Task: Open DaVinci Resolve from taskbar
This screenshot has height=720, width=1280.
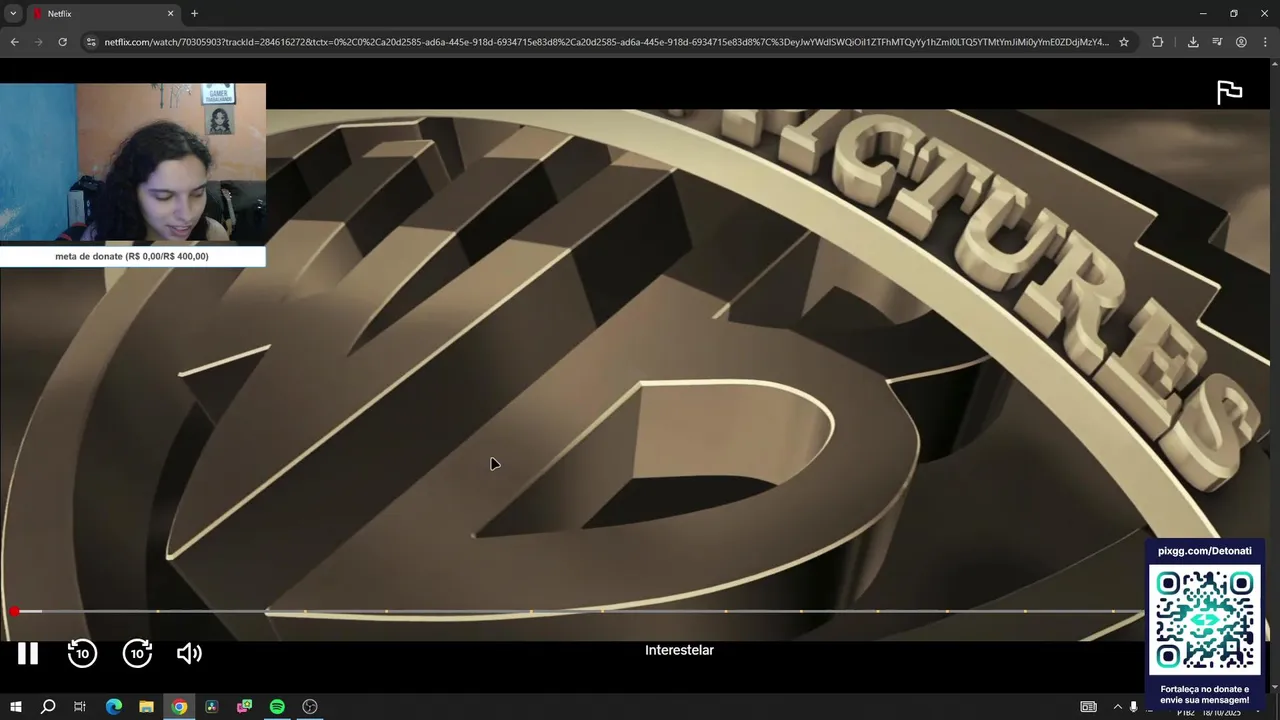Action: pyautogui.click(x=211, y=706)
